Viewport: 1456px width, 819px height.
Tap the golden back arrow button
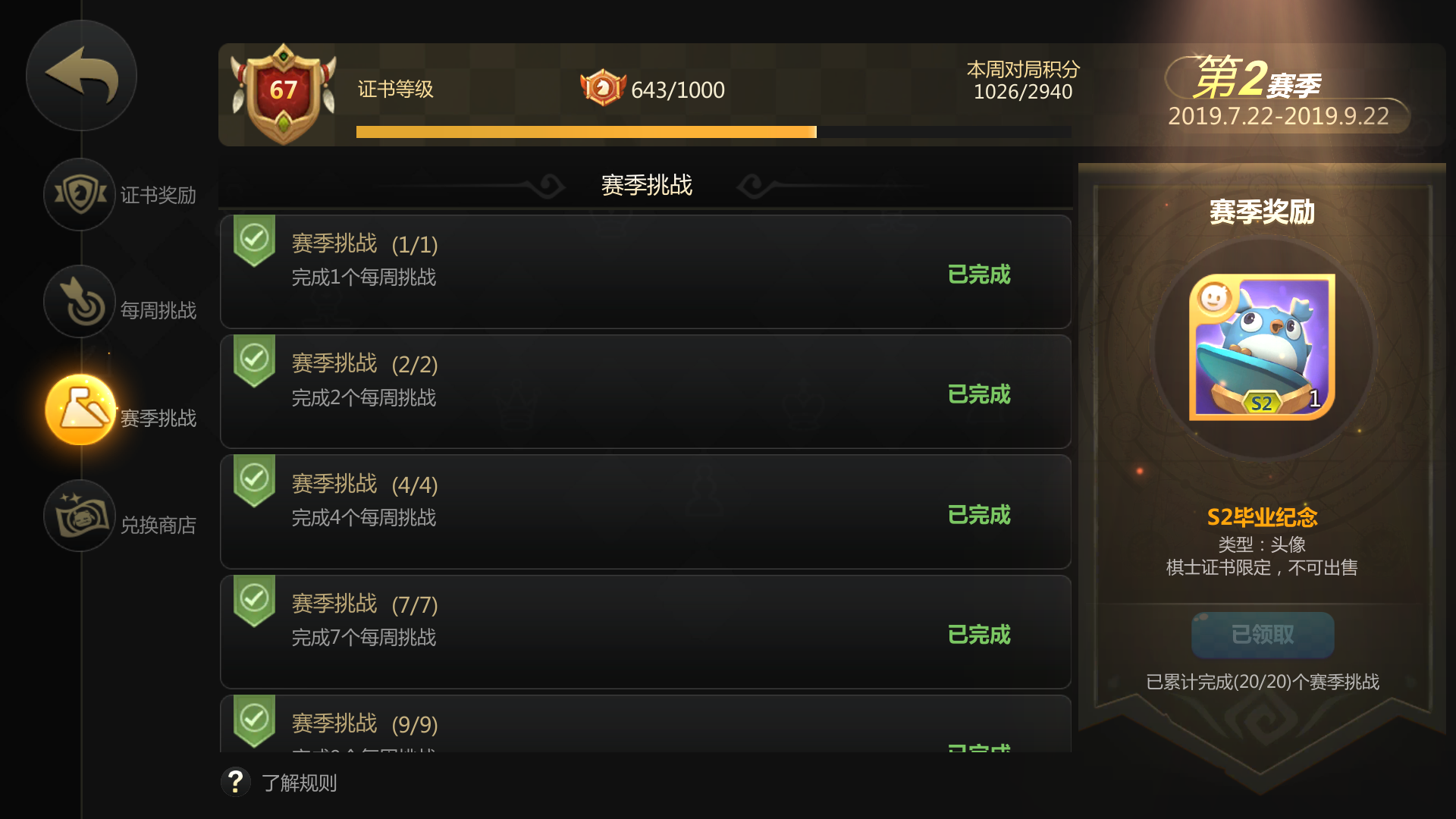click(81, 75)
